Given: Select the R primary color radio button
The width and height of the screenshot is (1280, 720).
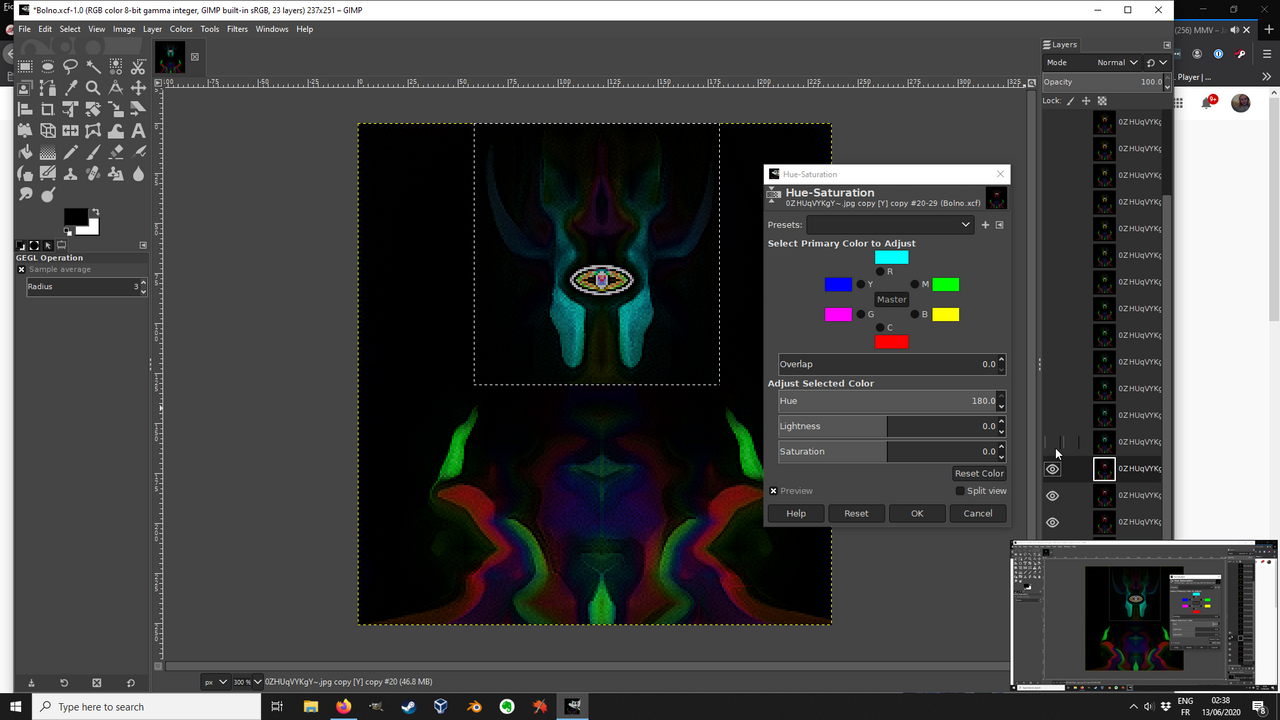Looking at the screenshot, I should tap(880, 272).
